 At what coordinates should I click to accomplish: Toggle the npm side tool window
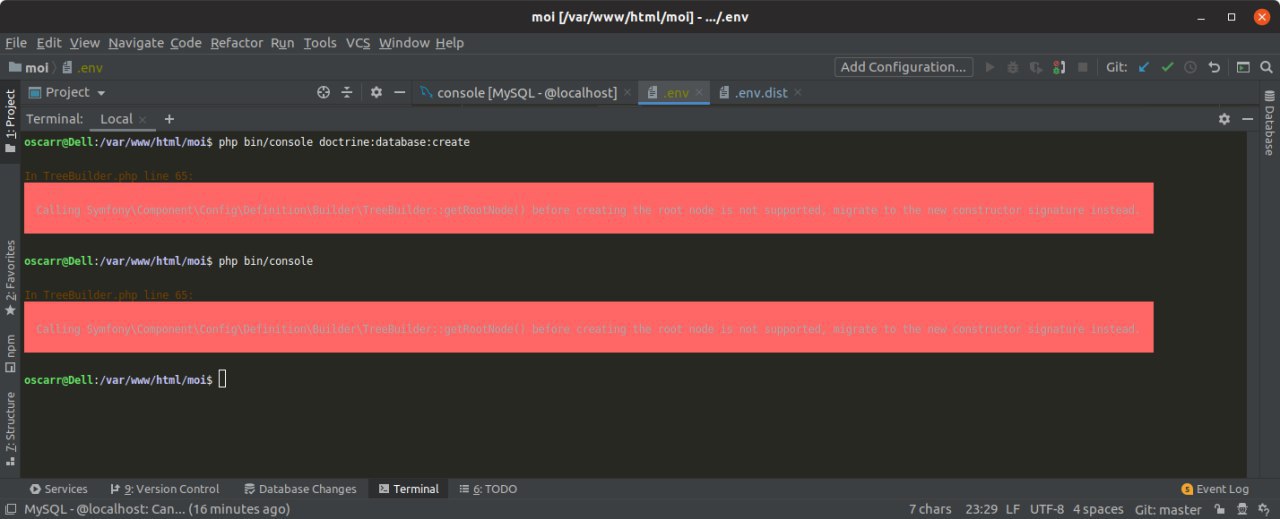pyautogui.click(x=10, y=352)
